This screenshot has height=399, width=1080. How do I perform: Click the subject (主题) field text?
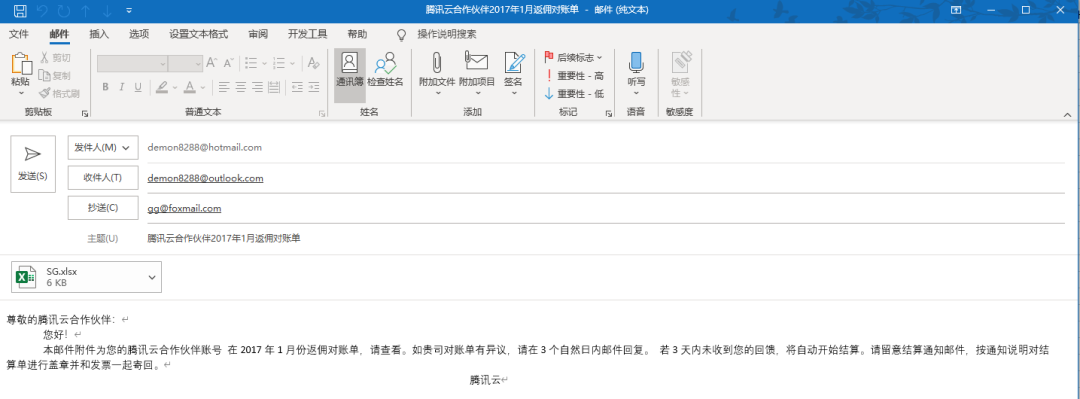tap(223, 238)
